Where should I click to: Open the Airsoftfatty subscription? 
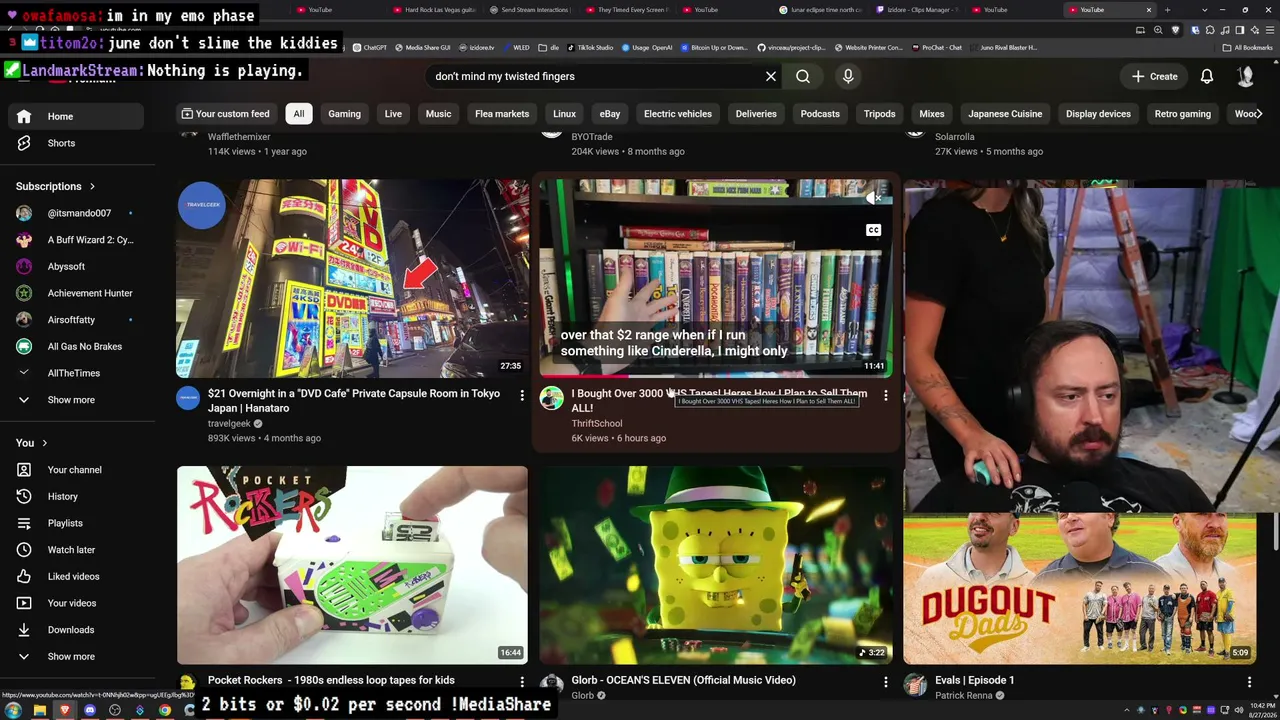(76, 320)
